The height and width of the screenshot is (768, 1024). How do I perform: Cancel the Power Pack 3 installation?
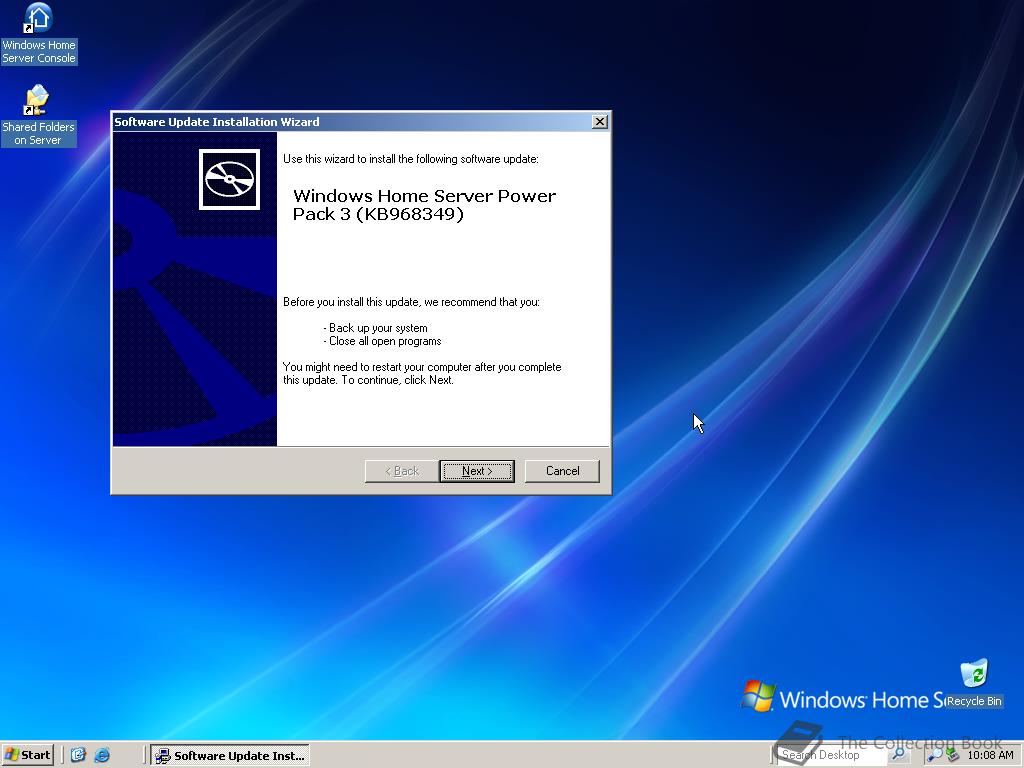[x=562, y=471]
